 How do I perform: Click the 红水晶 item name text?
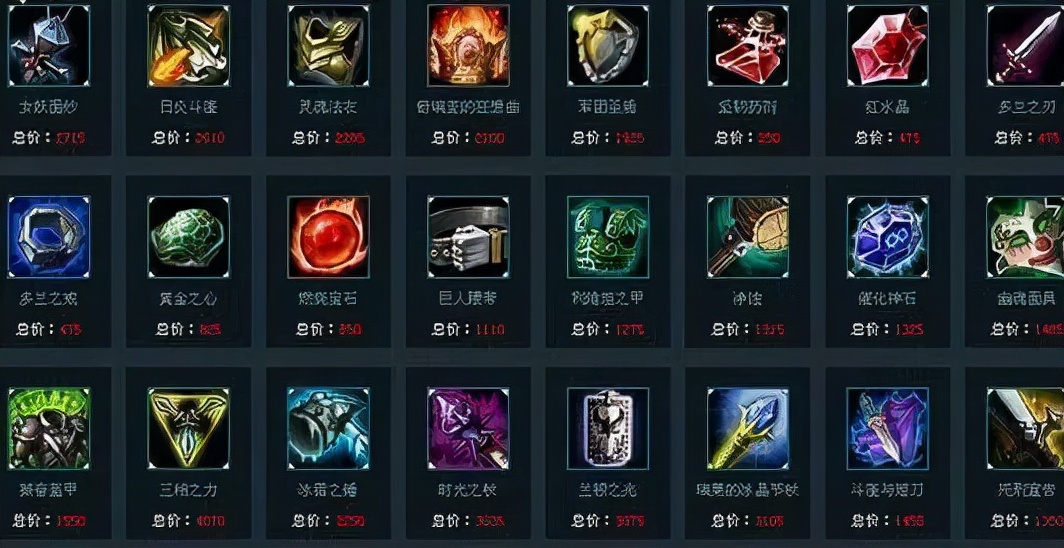pyautogui.click(x=888, y=107)
